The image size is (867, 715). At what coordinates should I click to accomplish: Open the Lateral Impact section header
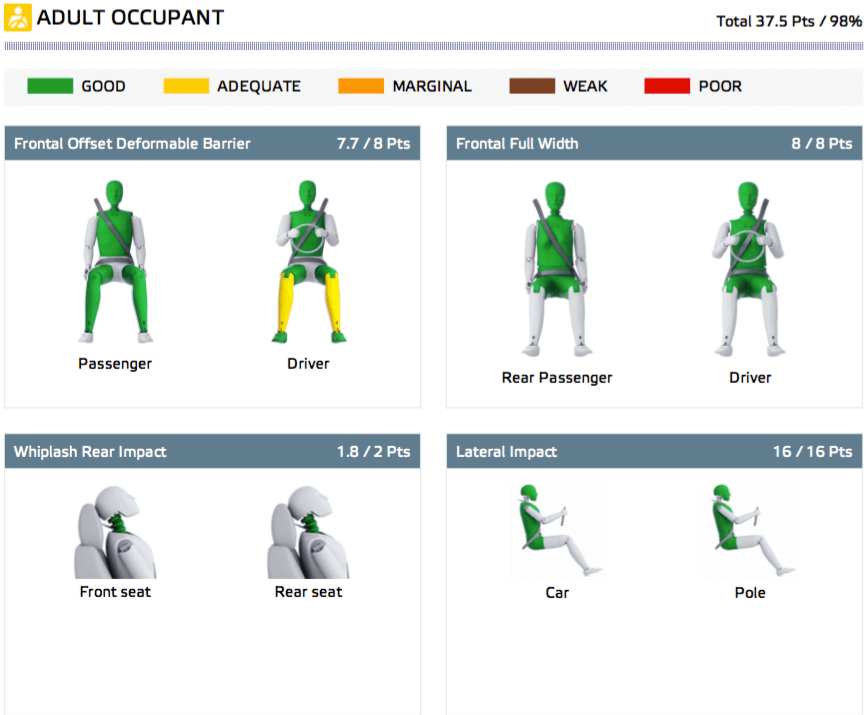click(506, 452)
